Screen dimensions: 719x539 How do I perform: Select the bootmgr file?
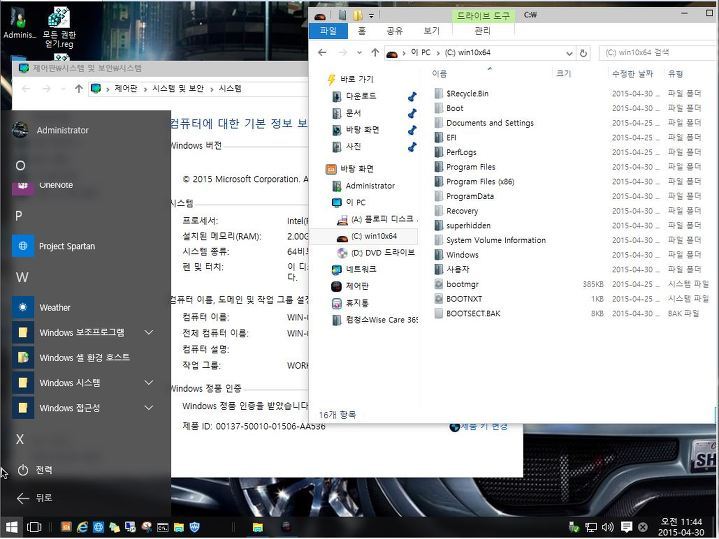(x=462, y=284)
